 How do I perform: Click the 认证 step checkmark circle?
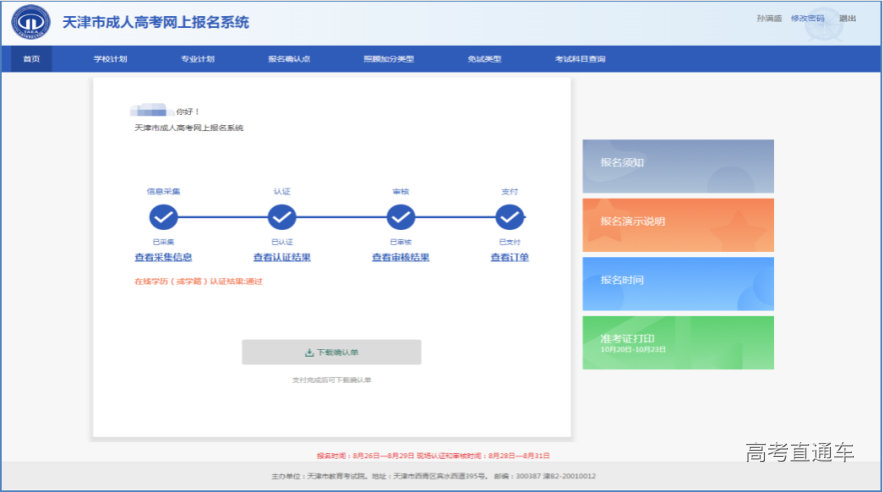282,217
